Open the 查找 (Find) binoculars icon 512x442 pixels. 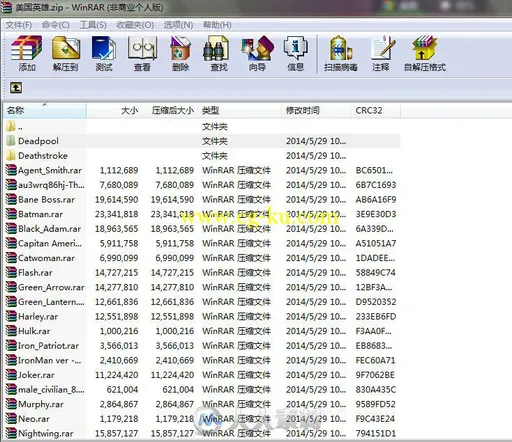(x=219, y=53)
